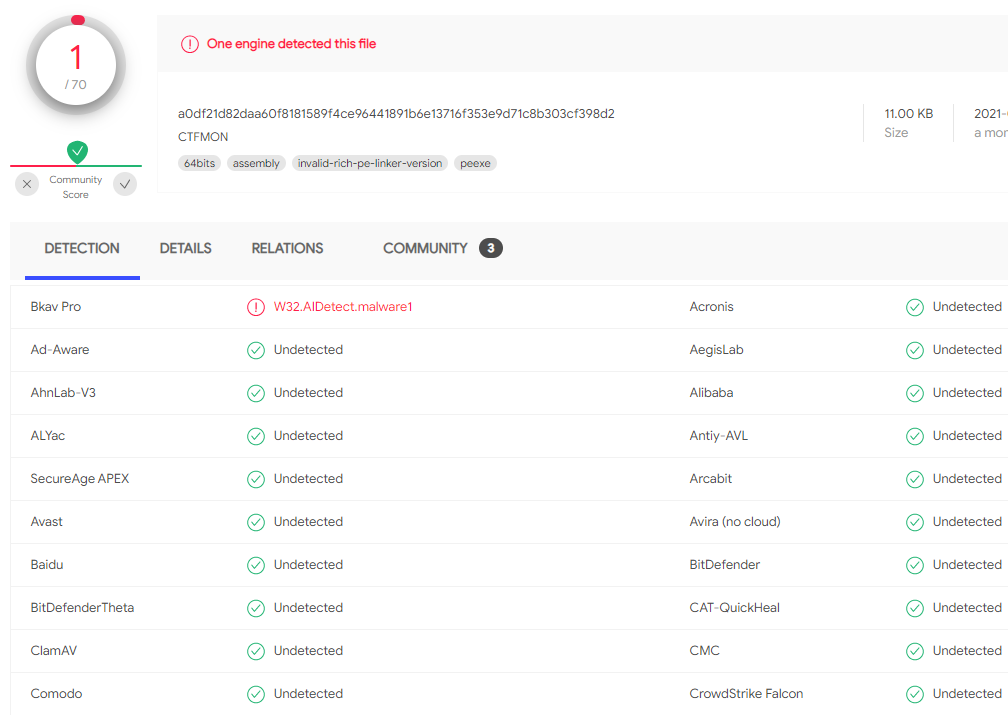The height and width of the screenshot is (715, 1008).
Task: Click the green check icon for Arcabit
Action: (x=915, y=480)
